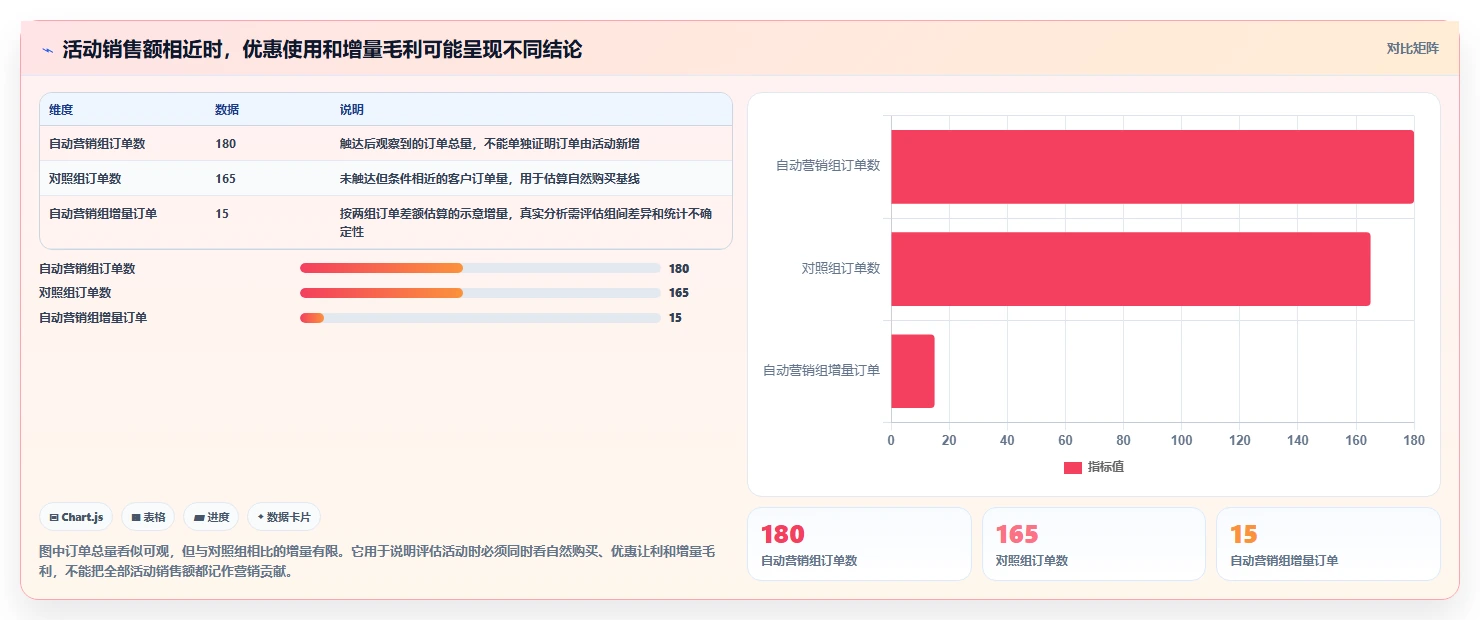Click the 说明 table column header

coord(352,110)
